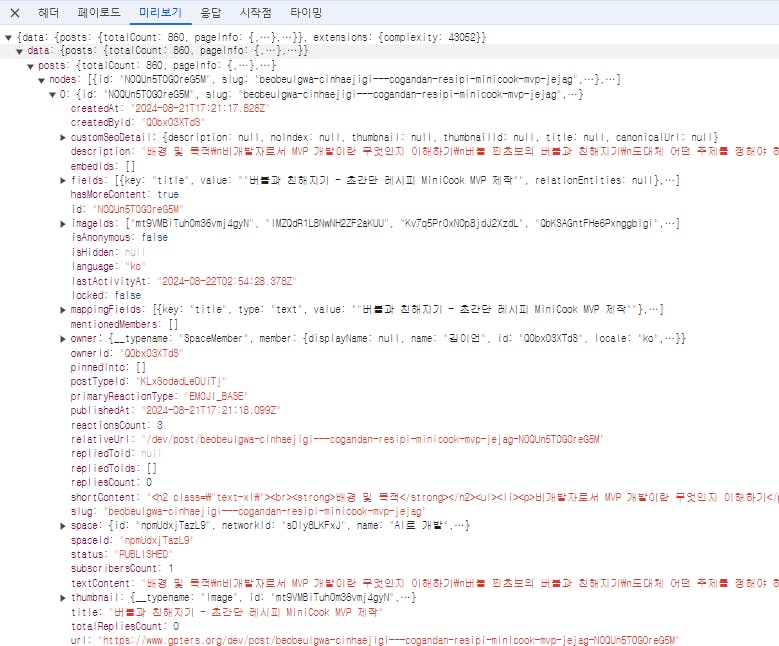Screen dimensions: 779x646
Task: Expand the owner object
Action: pos(63,338)
